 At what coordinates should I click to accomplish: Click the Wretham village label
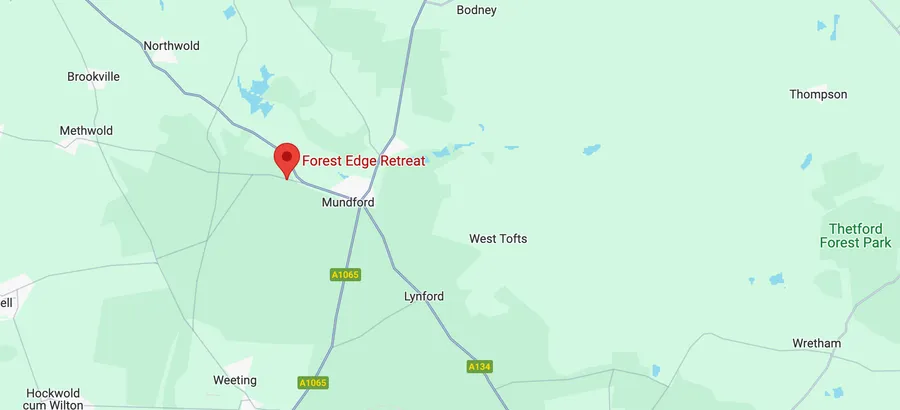click(816, 343)
